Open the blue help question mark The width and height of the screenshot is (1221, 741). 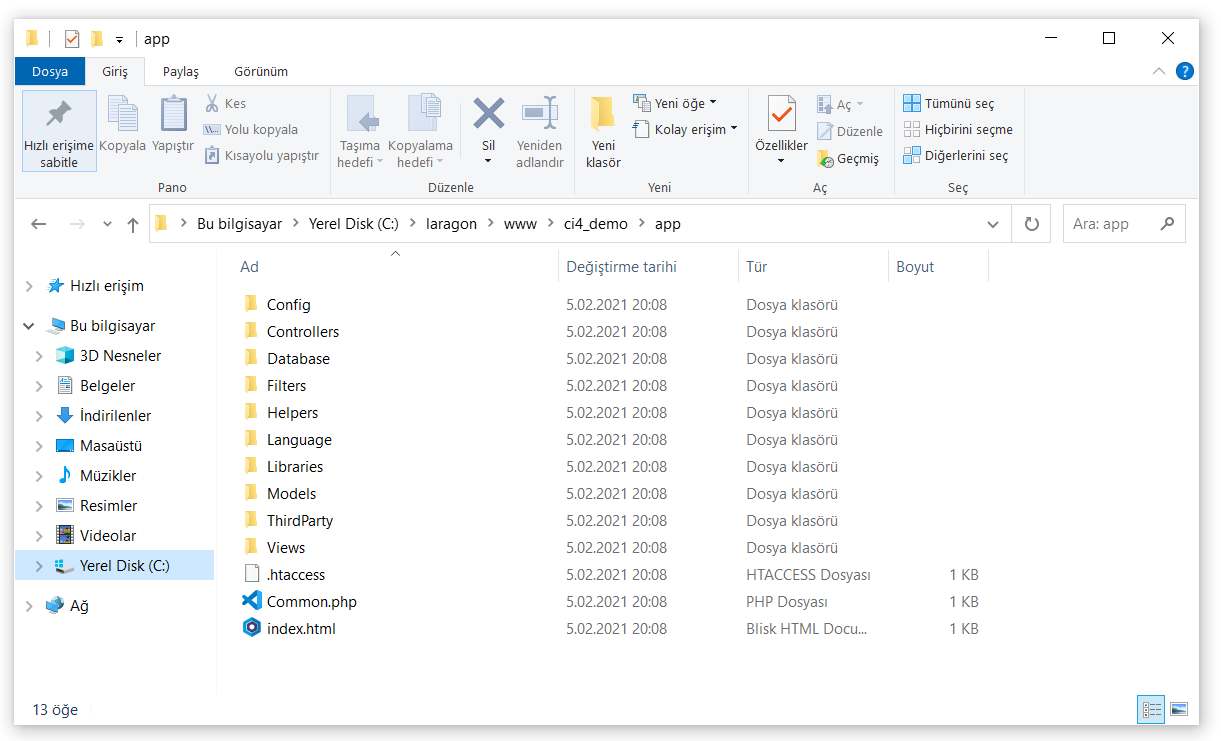coord(1185,71)
